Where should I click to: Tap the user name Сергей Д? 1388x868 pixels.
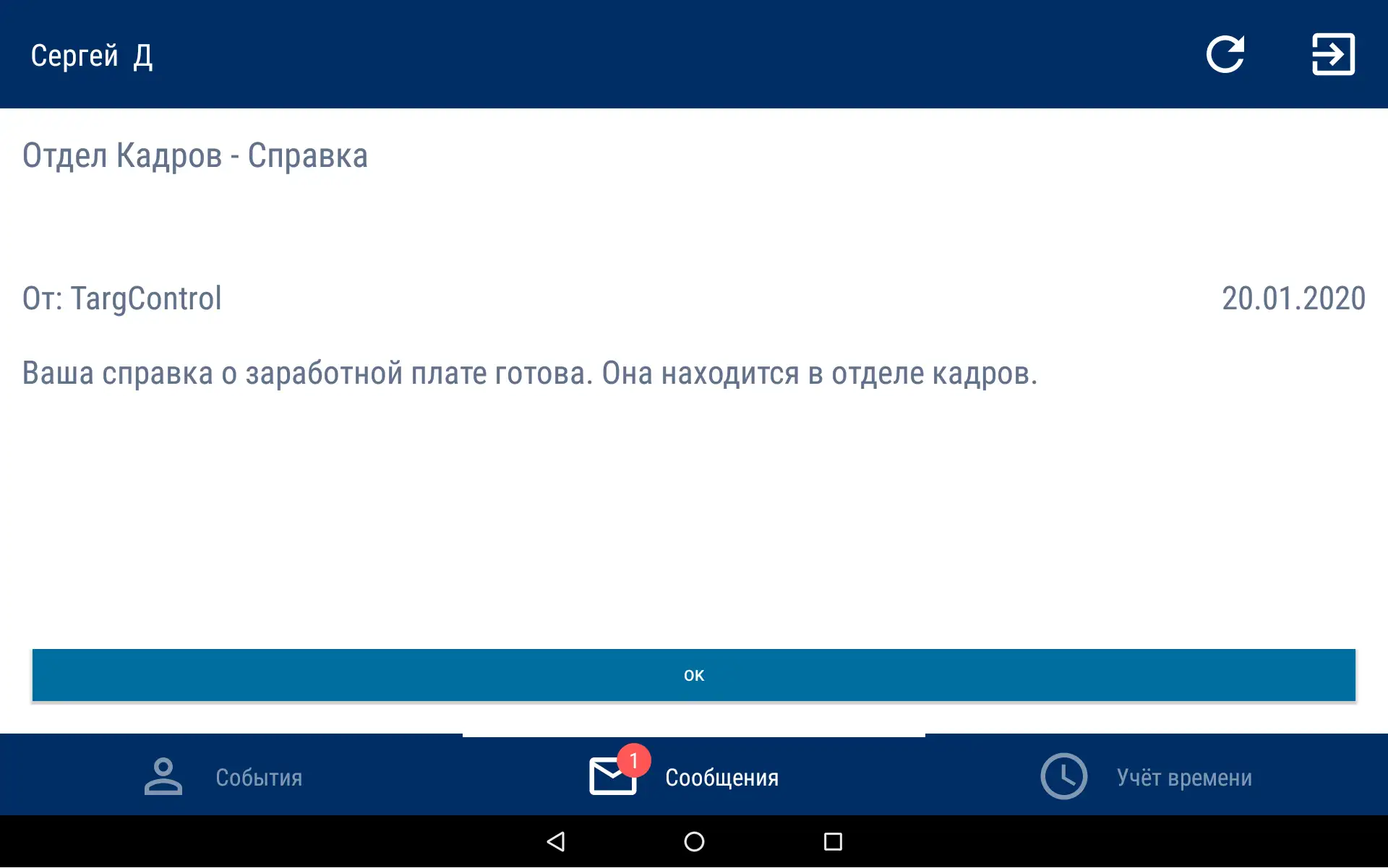click(x=92, y=54)
